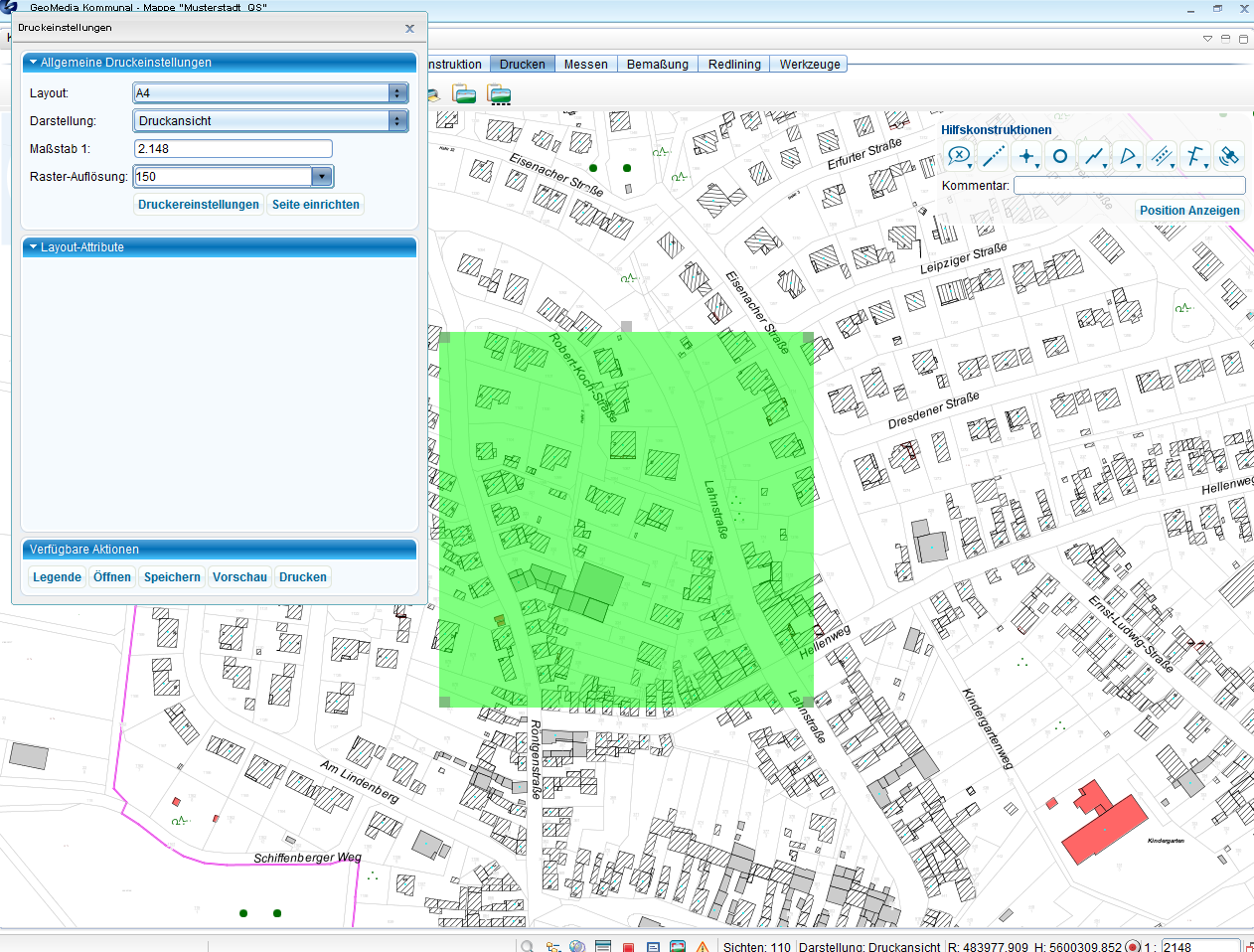
Task: Select the construction point crosshair tool
Action: click(1026, 156)
